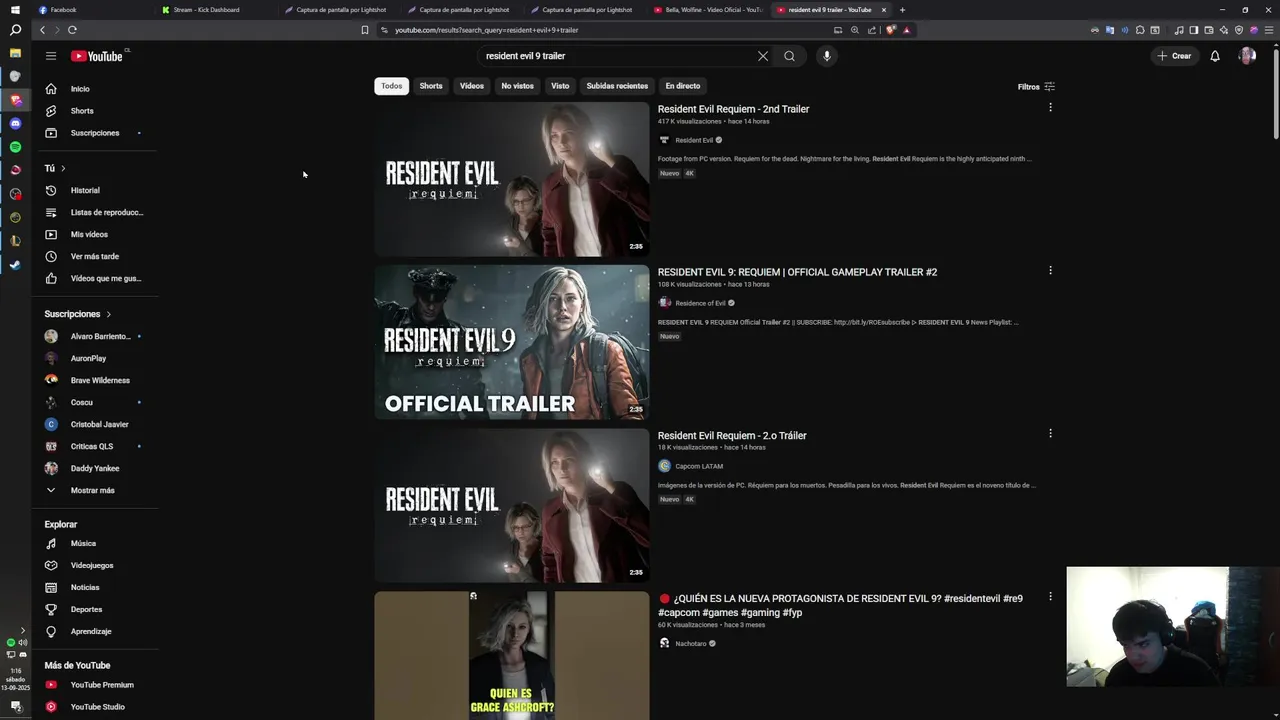Select the Vídeos filter chip

[x=472, y=86]
